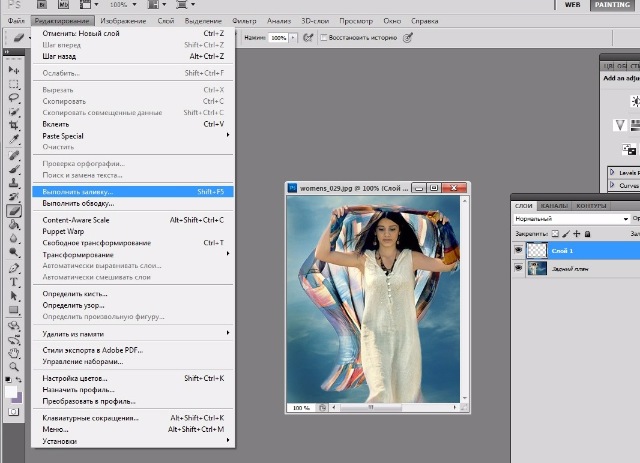Choose the Paint Bucket tool
The height and width of the screenshot is (463, 640).
[x=14, y=225]
